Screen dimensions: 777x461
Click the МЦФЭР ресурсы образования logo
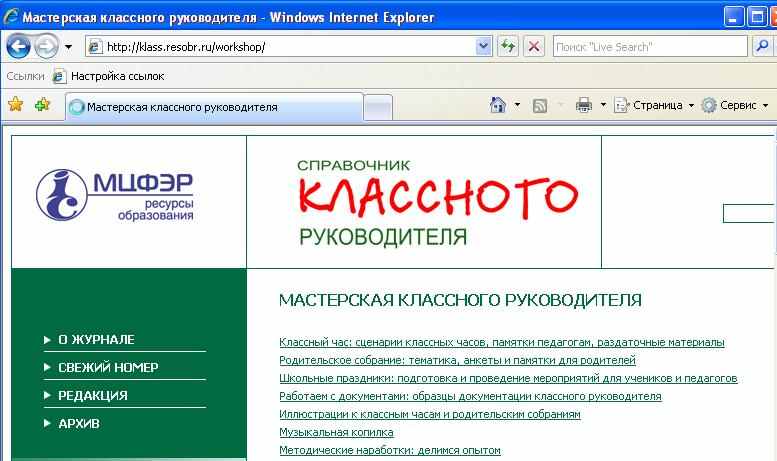[x=114, y=195]
